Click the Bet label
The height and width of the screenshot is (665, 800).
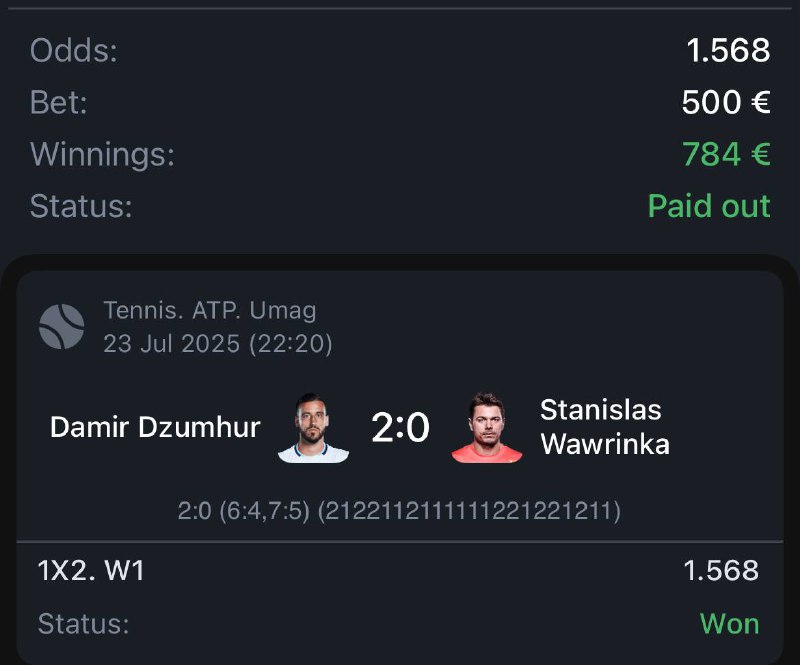coord(59,102)
